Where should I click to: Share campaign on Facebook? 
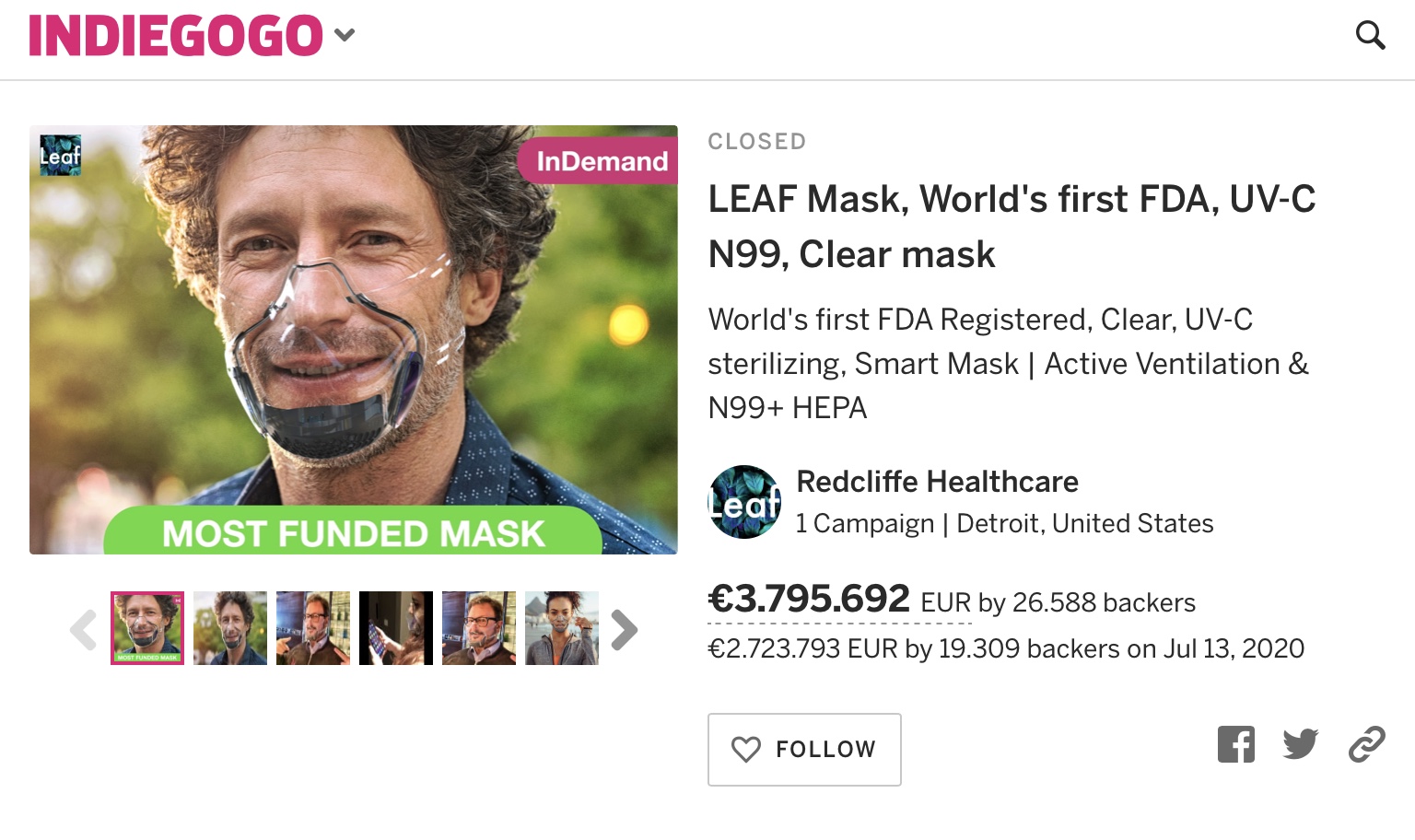(1235, 744)
